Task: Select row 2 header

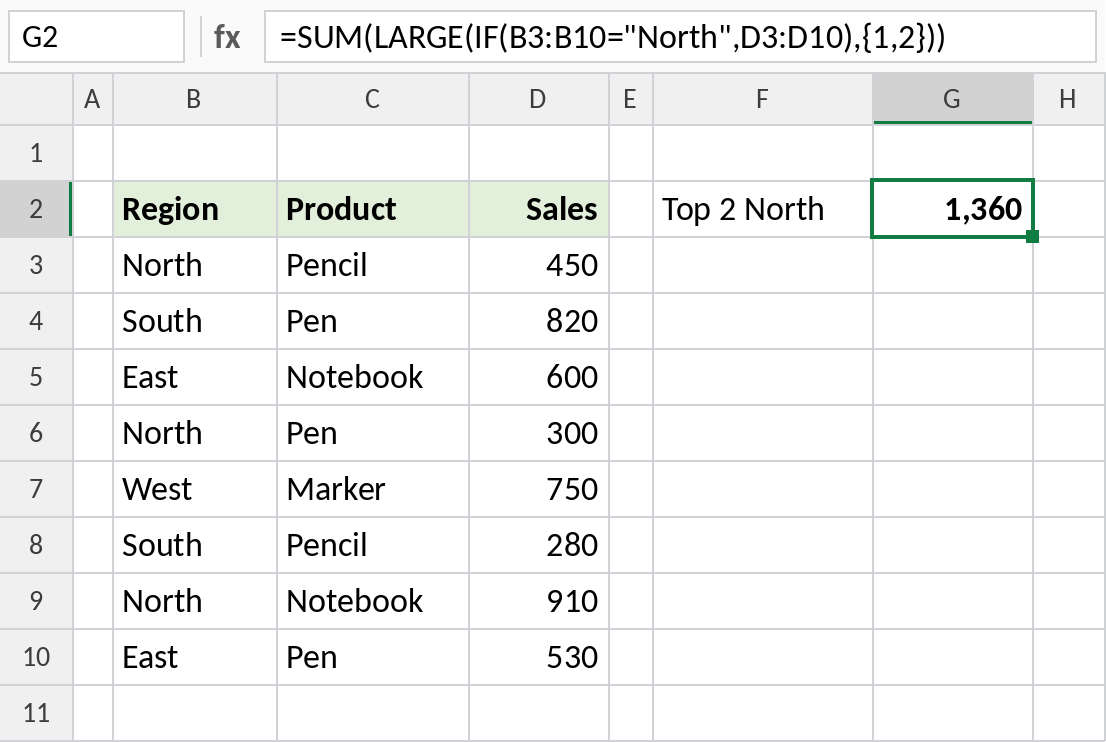Action: pyautogui.click(x=36, y=209)
